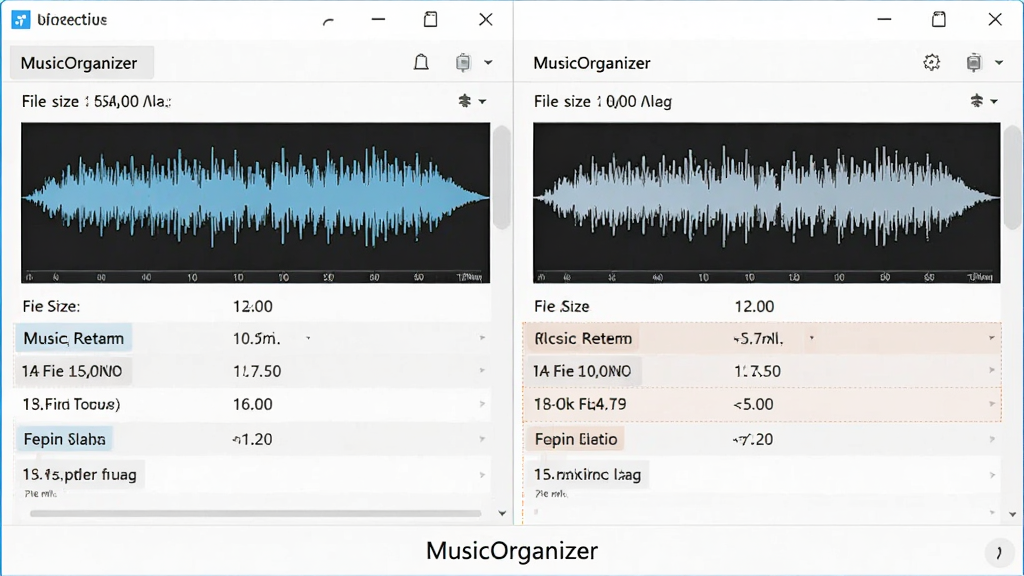Open dropdown arrow beside right clipboard icon
This screenshot has width=1024, height=576.
[999, 63]
